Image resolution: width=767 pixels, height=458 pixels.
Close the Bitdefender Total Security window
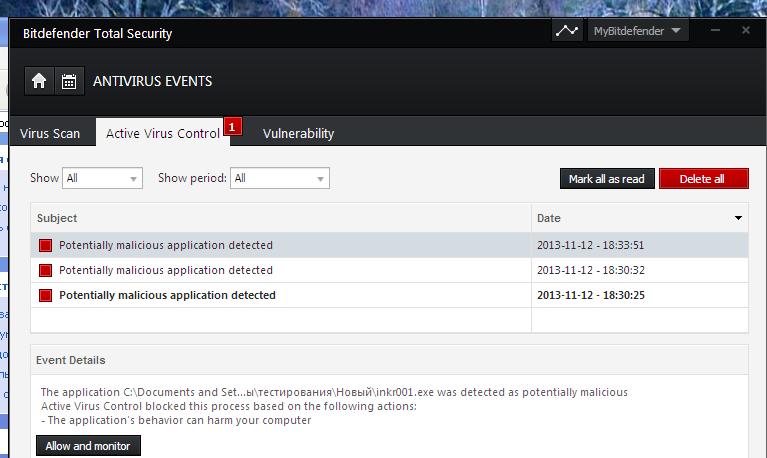pyautogui.click(x=746, y=31)
